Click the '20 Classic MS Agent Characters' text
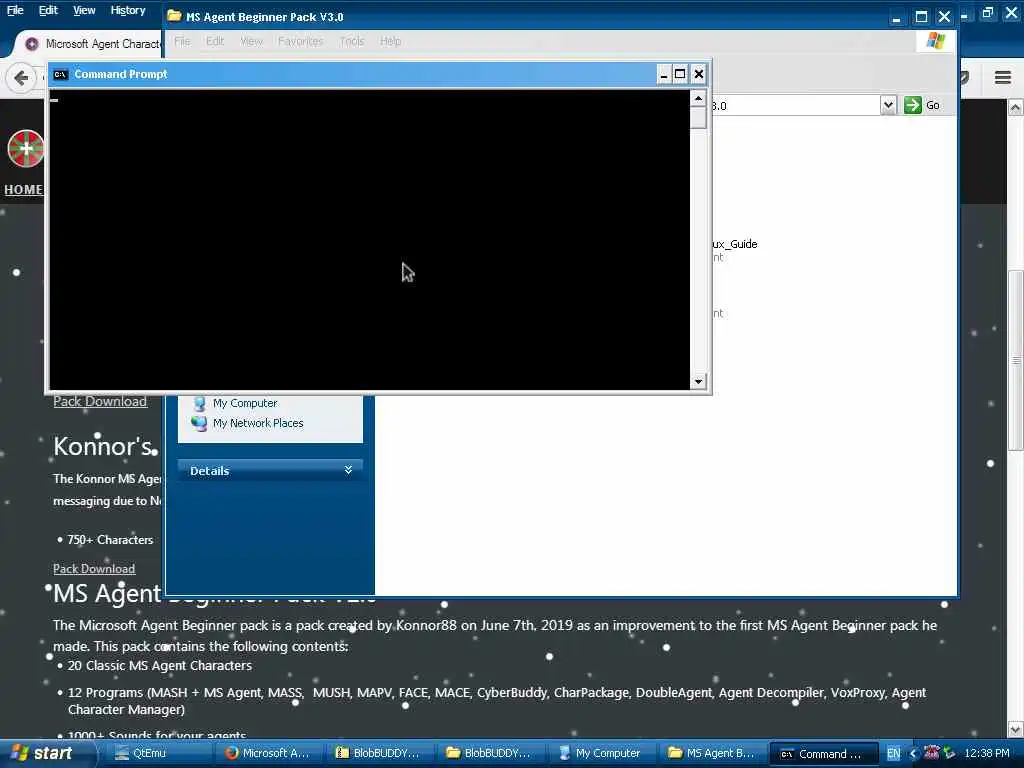 click(159, 665)
